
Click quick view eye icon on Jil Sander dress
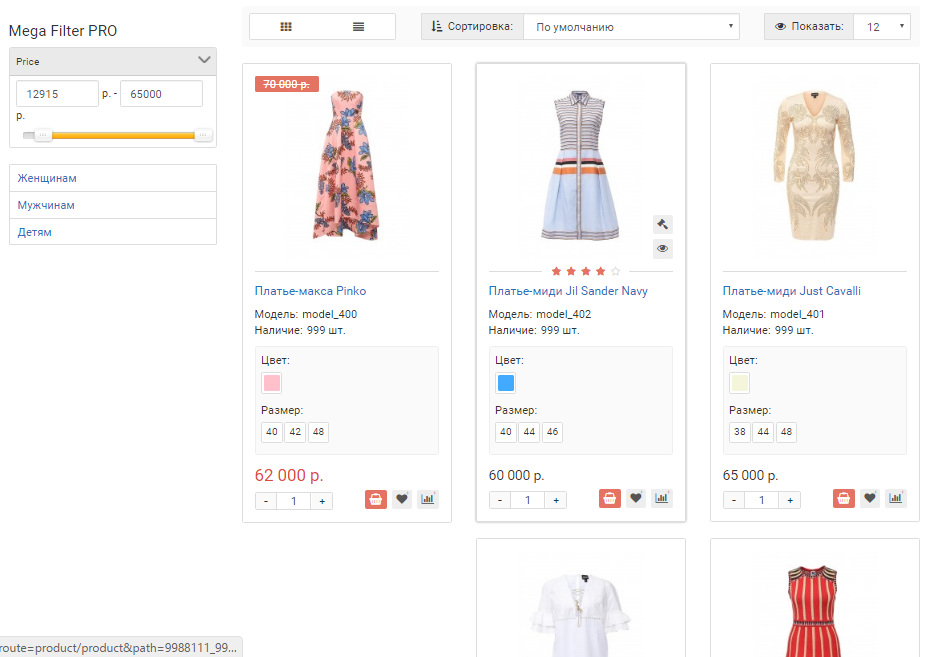pos(663,248)
